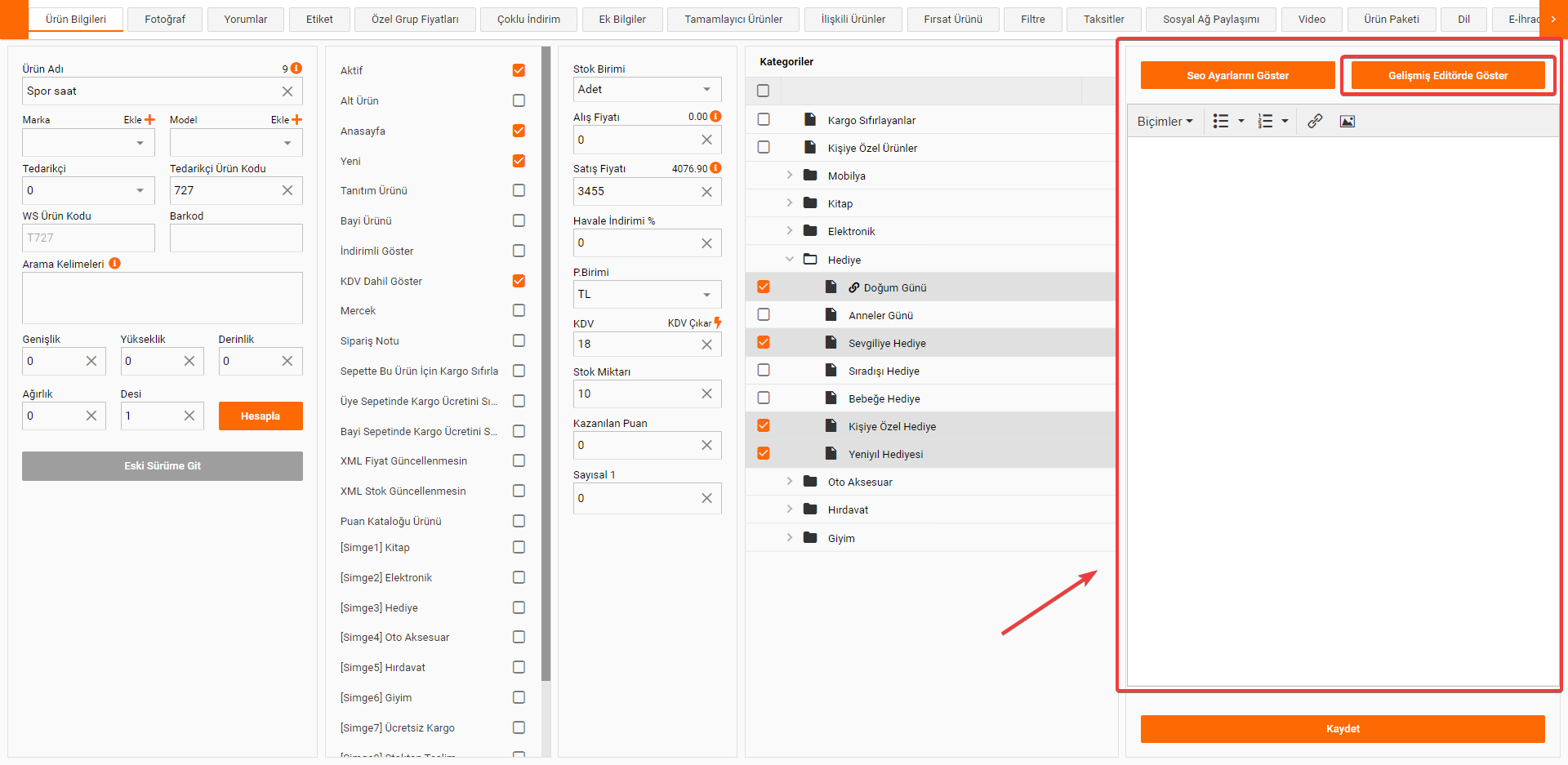The image size is (1568, 765).
Task: Expand the Mobilya category
Action: [x=790, y=175]
